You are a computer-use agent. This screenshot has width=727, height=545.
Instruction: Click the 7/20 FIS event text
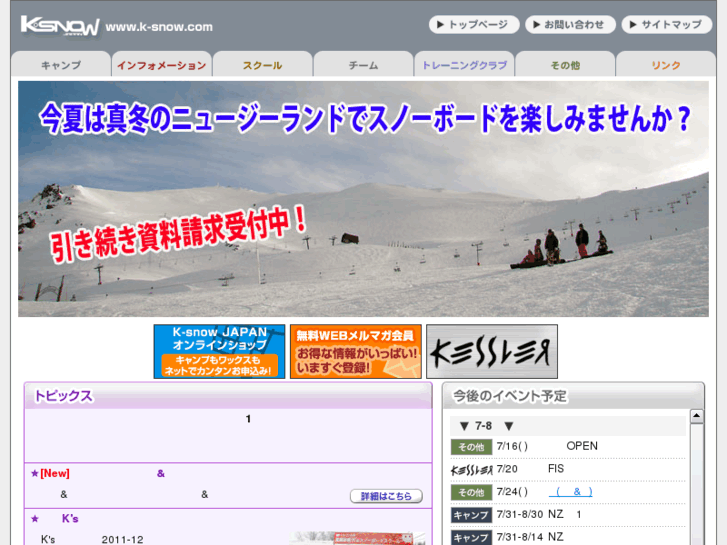(x=530, y=469)
